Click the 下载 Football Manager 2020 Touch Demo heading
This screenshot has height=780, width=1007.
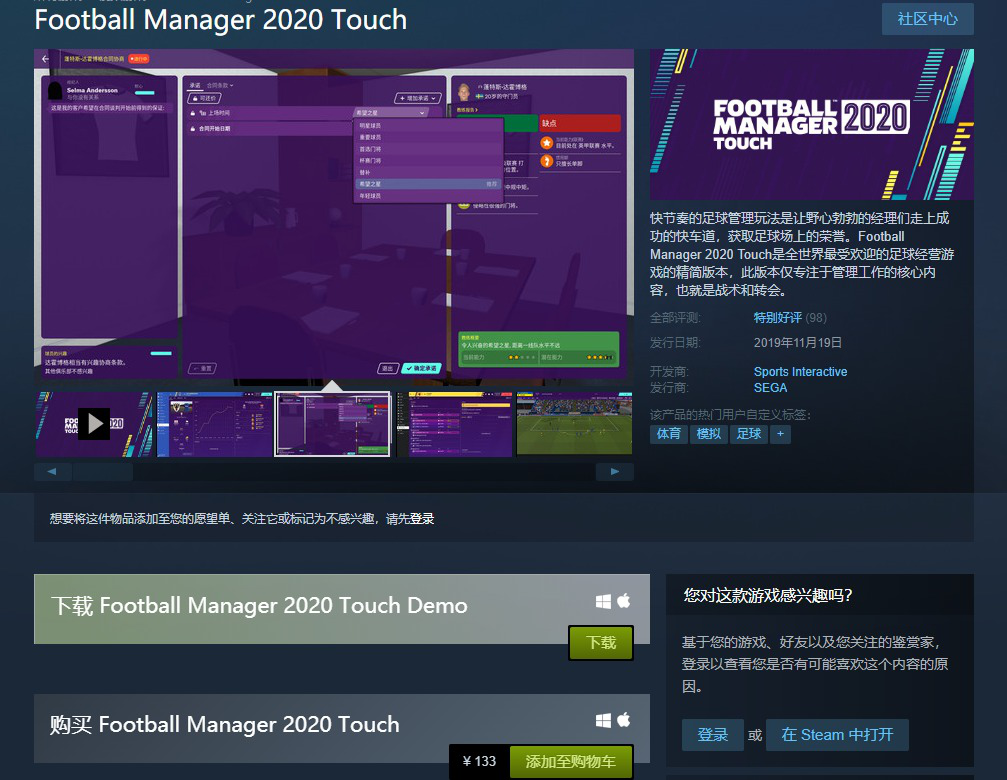(x=259, y=605)
